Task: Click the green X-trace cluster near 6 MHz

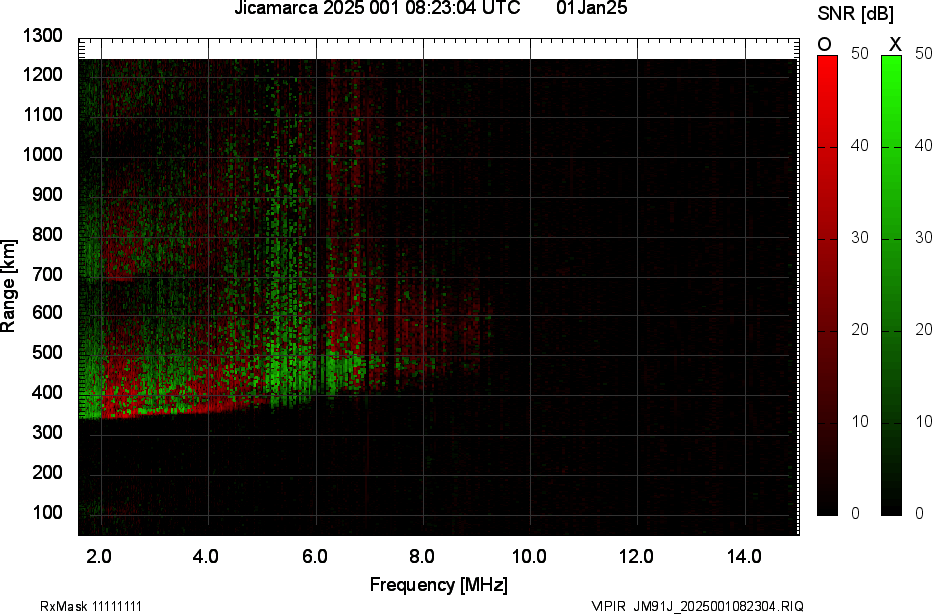Action: click(x=315, y=374)
